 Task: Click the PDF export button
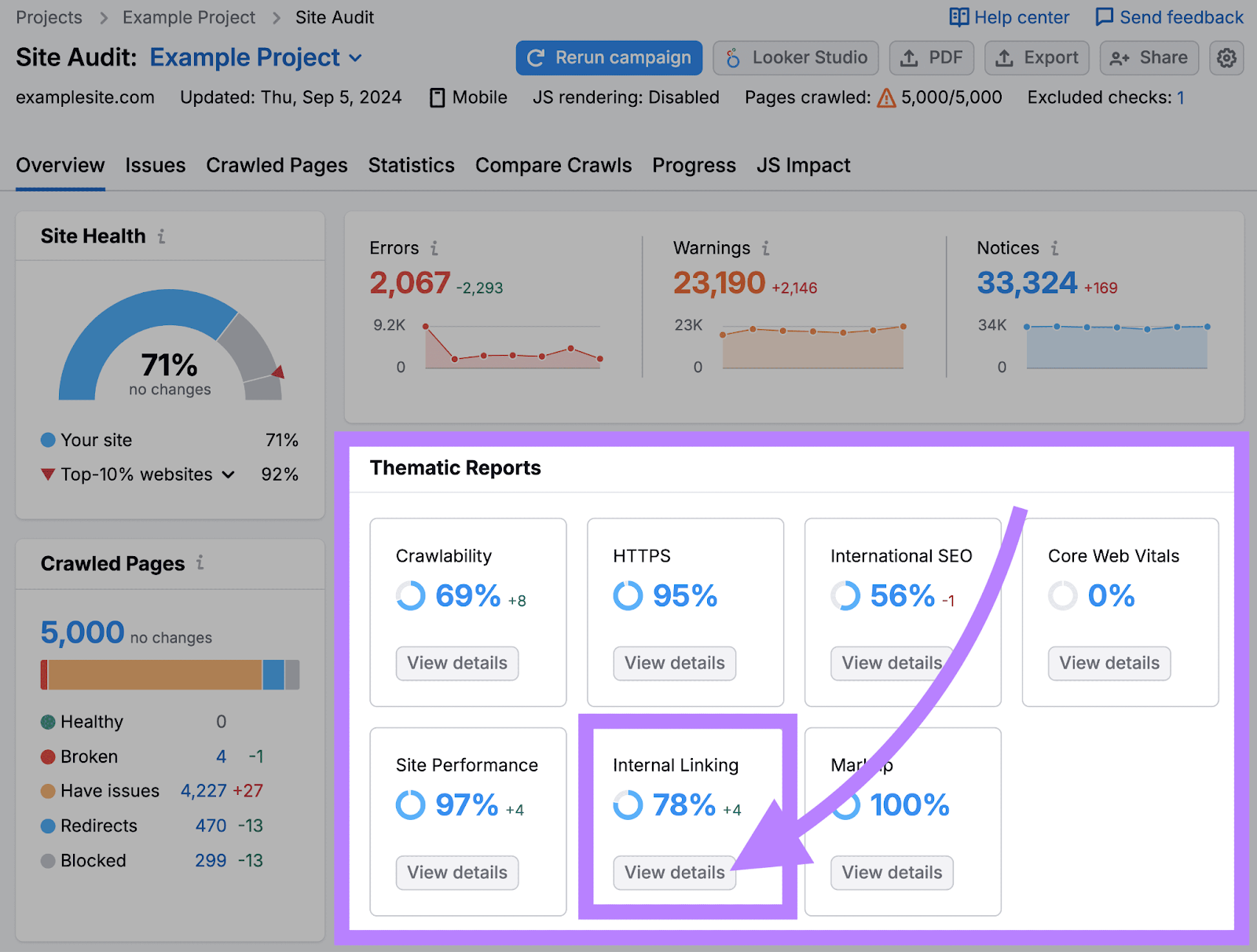[x=932, y=58]
